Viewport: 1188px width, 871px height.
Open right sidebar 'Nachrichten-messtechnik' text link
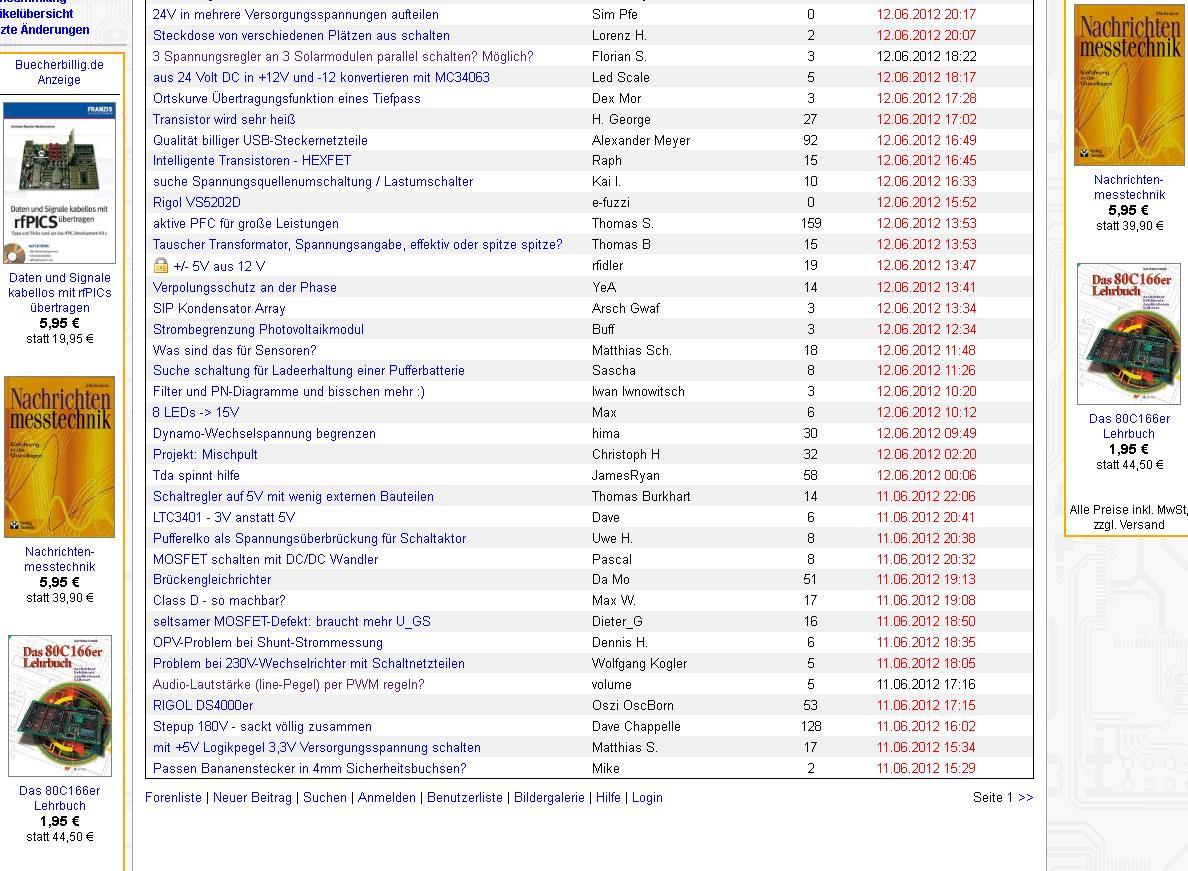pyautogui.click(x=1129, y=188)
